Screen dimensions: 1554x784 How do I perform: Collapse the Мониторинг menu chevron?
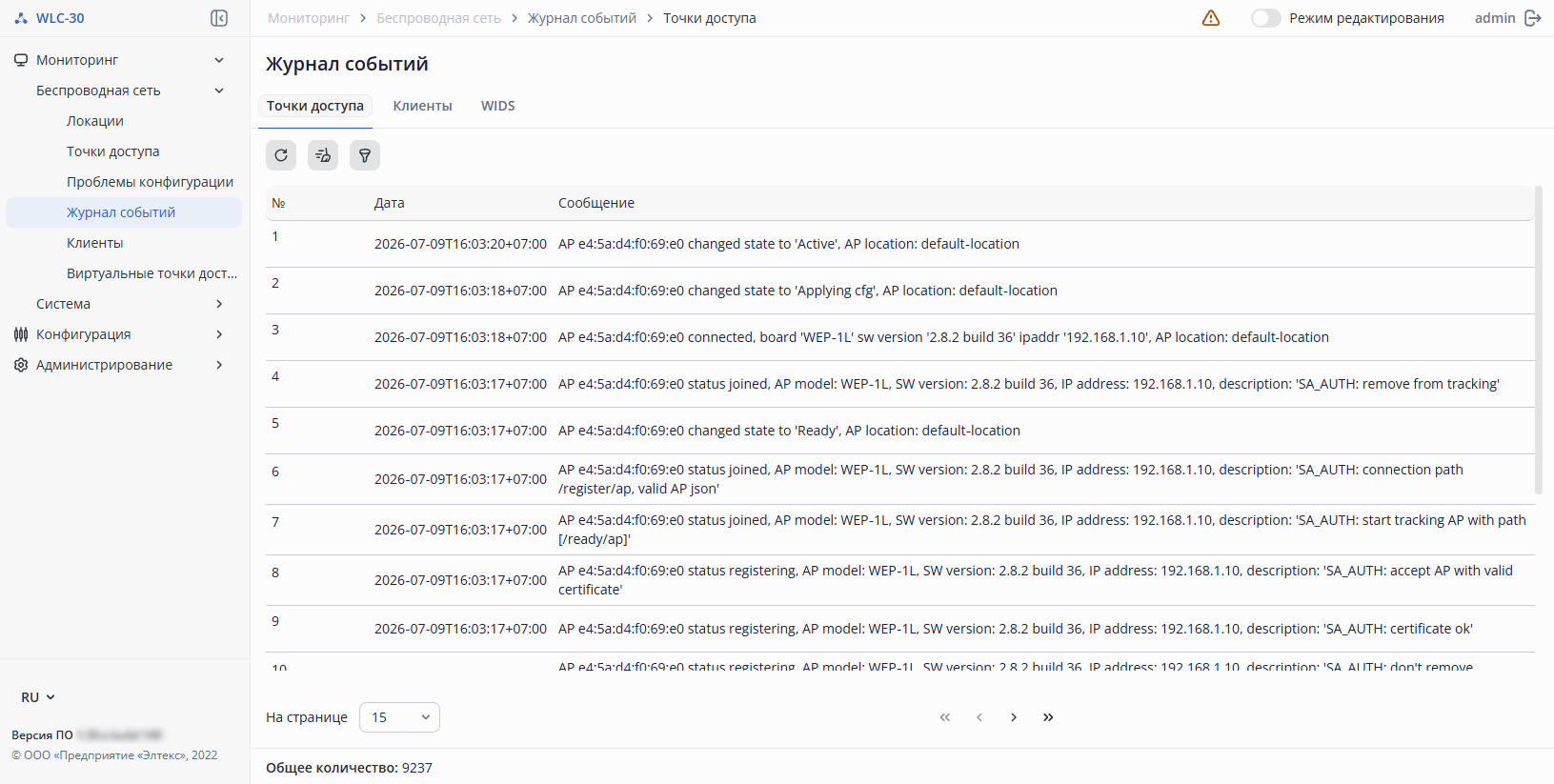[219, 60]
